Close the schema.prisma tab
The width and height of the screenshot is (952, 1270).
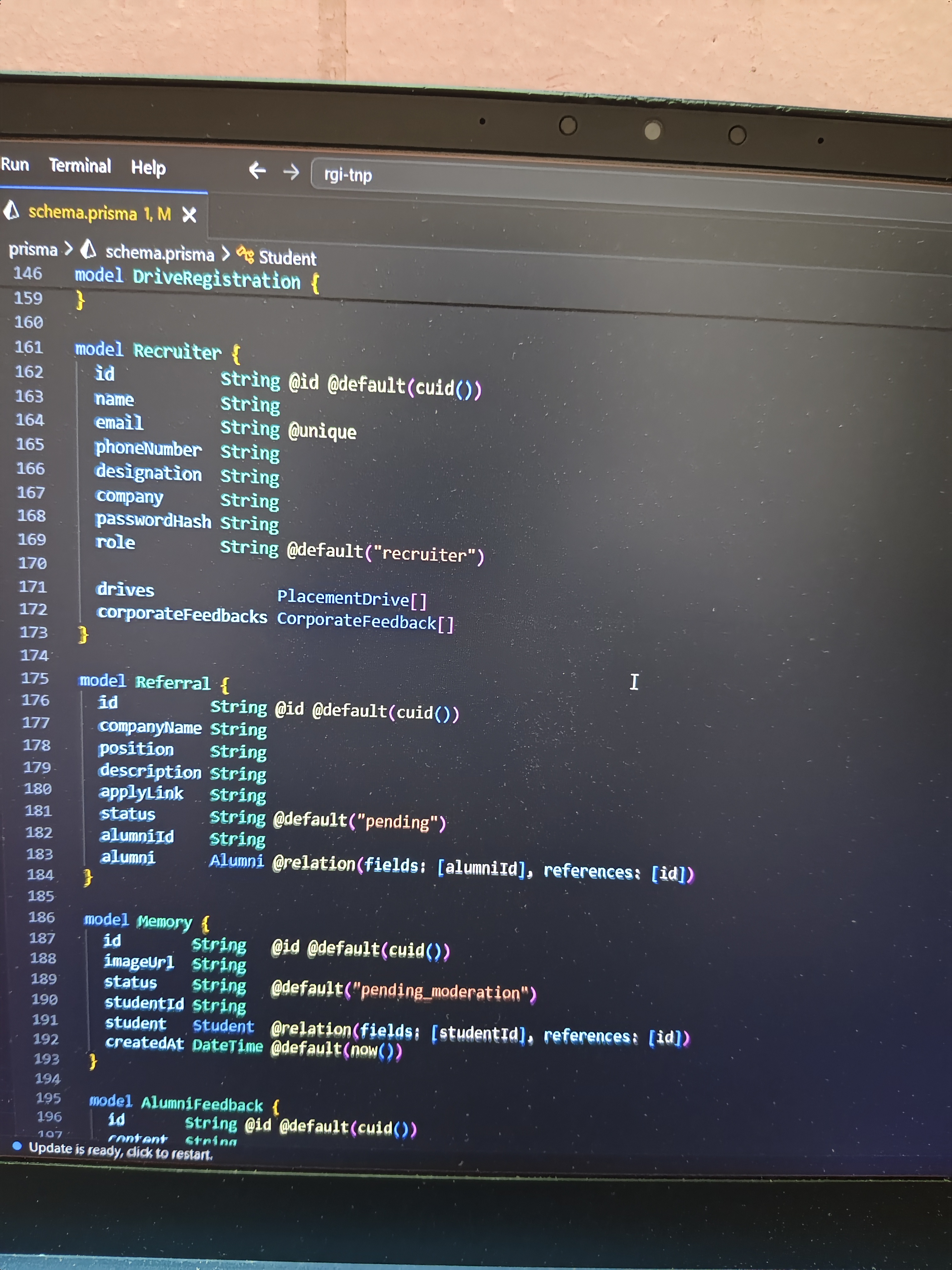(x=189, y=215)
